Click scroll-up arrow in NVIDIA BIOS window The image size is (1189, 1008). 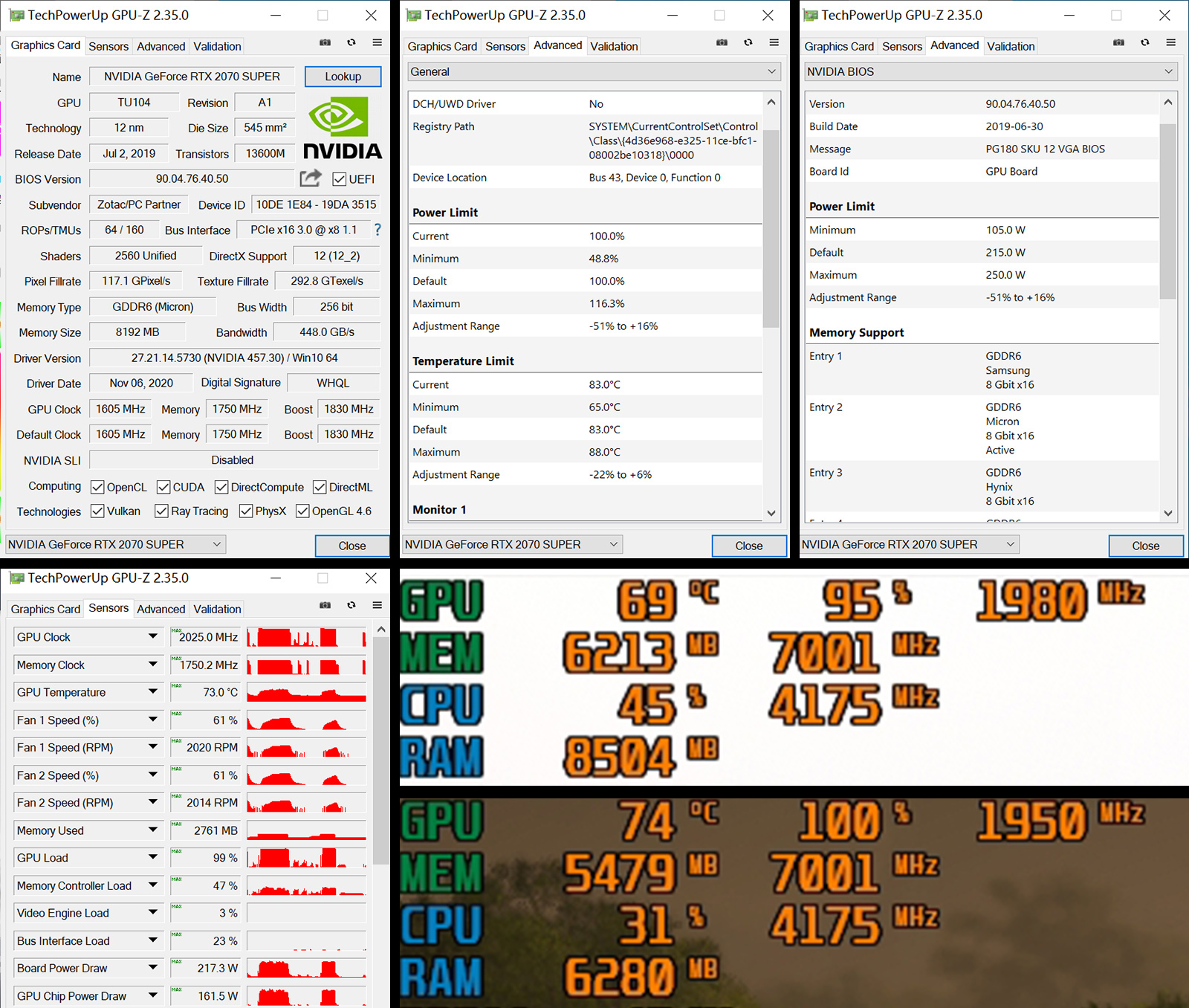click(x=1167, y=102)
